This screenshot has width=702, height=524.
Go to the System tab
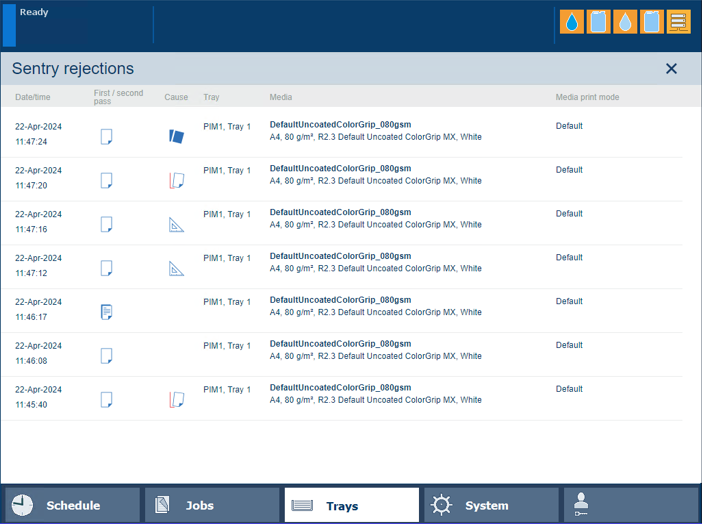[491, 505]
